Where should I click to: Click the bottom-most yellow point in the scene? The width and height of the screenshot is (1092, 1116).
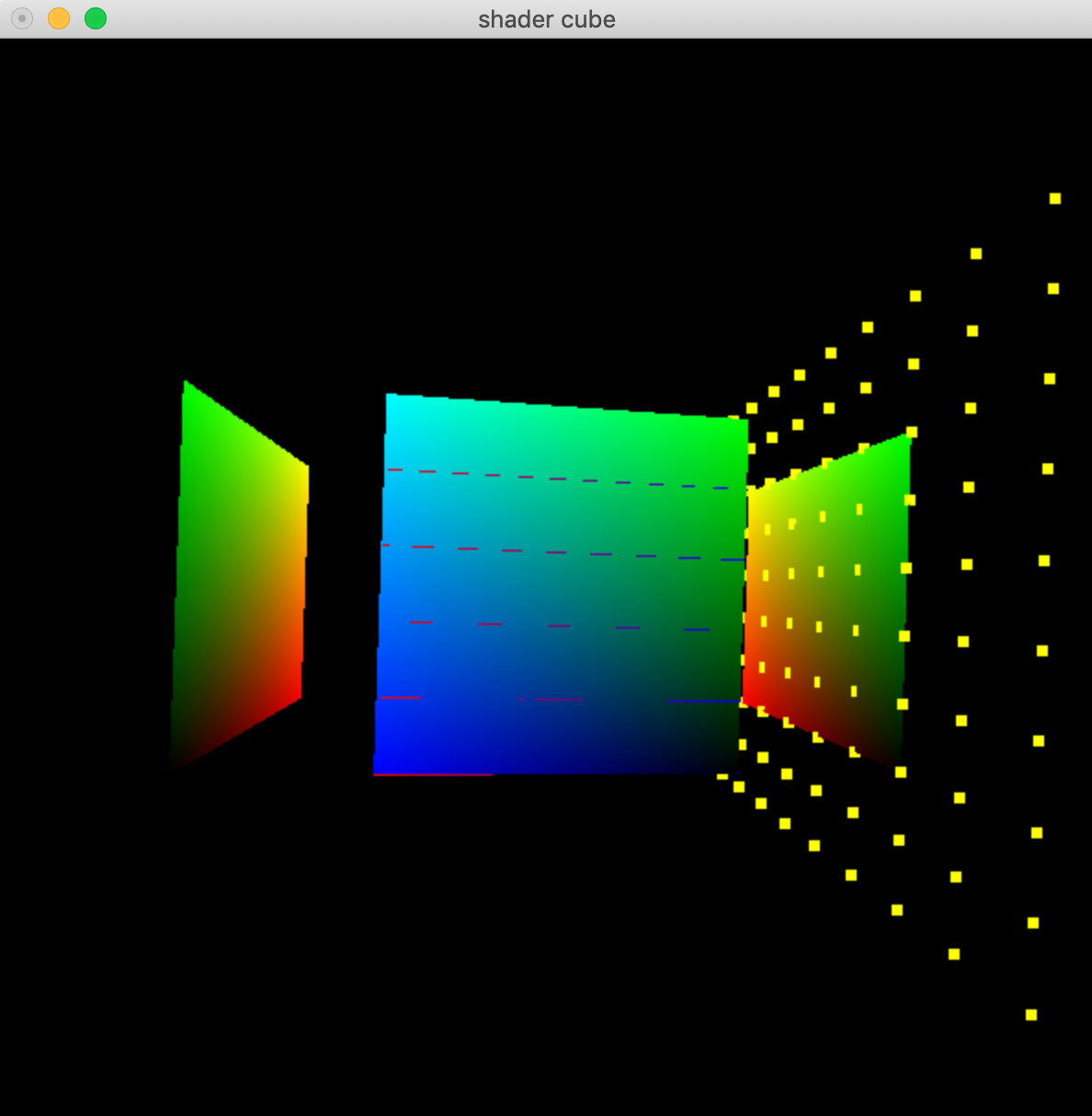1029,1016
